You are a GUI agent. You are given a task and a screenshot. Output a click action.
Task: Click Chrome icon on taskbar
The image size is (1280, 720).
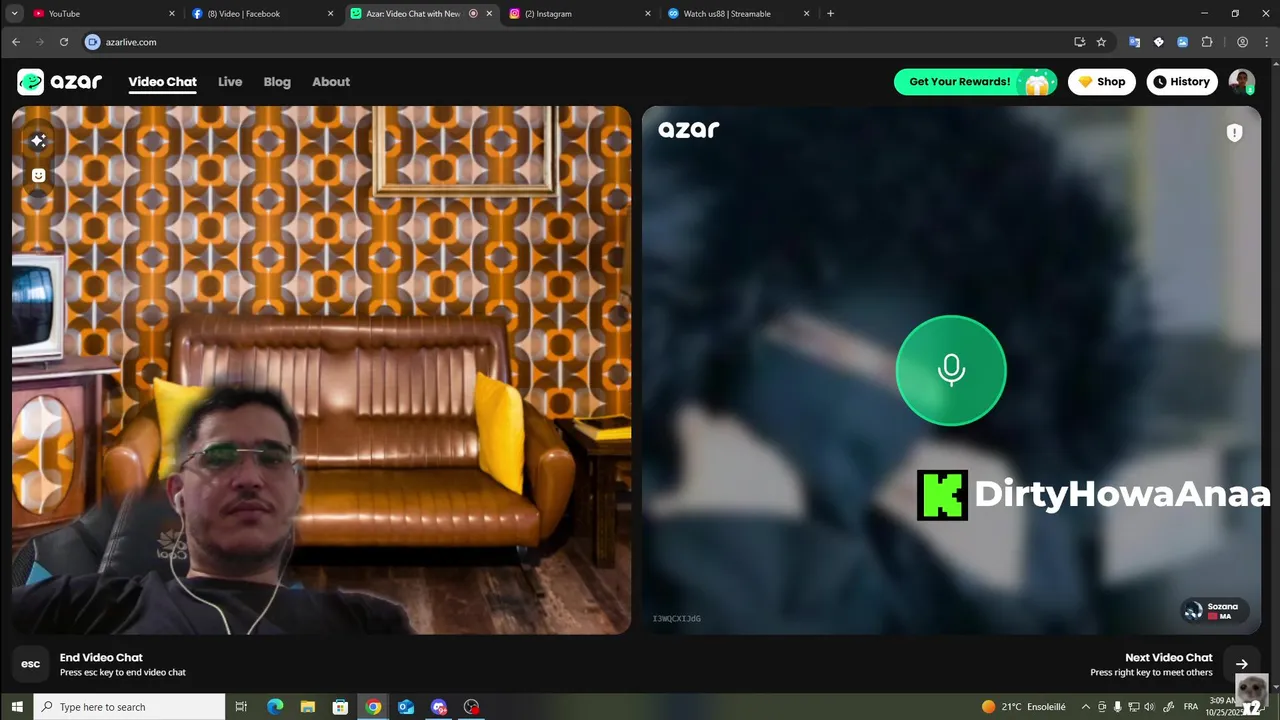(x=373, y=707)
